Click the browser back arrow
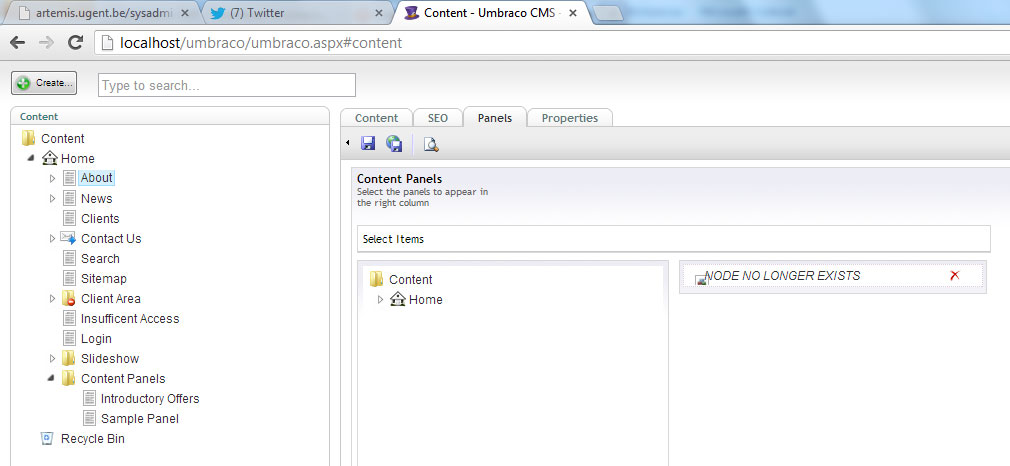The height and width of the screenshot is (466, 1010). [x=18, y=43]
